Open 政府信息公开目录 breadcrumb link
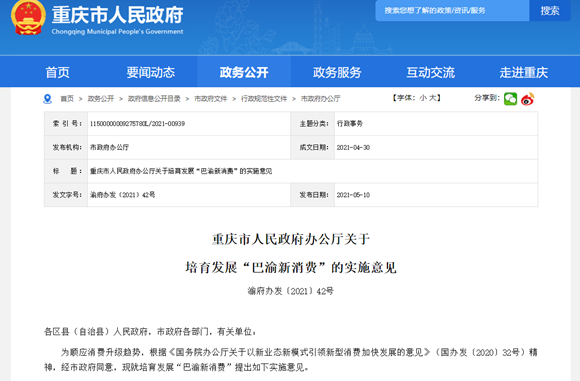The height and width of the screenshot is (381, 580). click(x=154, y=99)
